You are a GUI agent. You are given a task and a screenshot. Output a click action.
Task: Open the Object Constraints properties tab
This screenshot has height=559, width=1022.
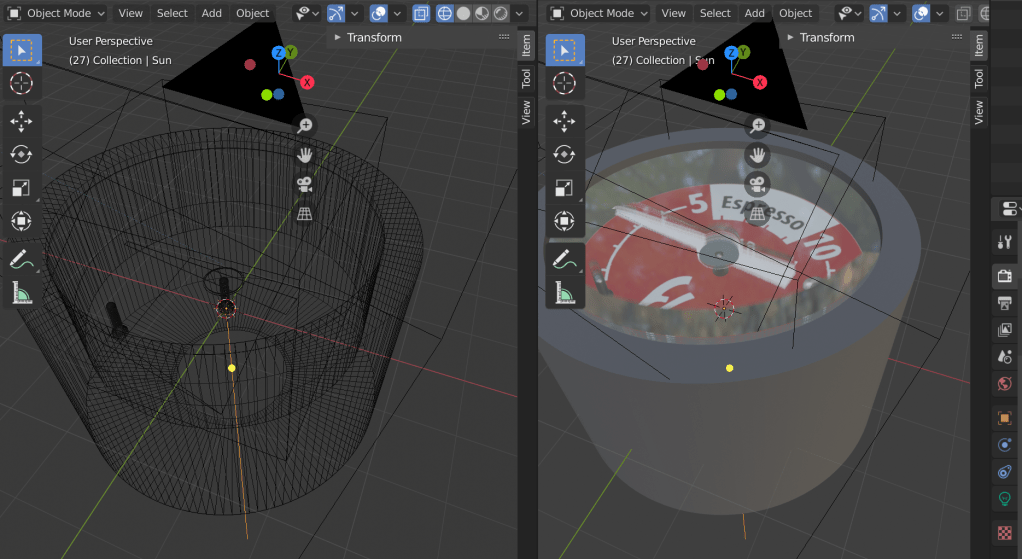point(1004,472)
